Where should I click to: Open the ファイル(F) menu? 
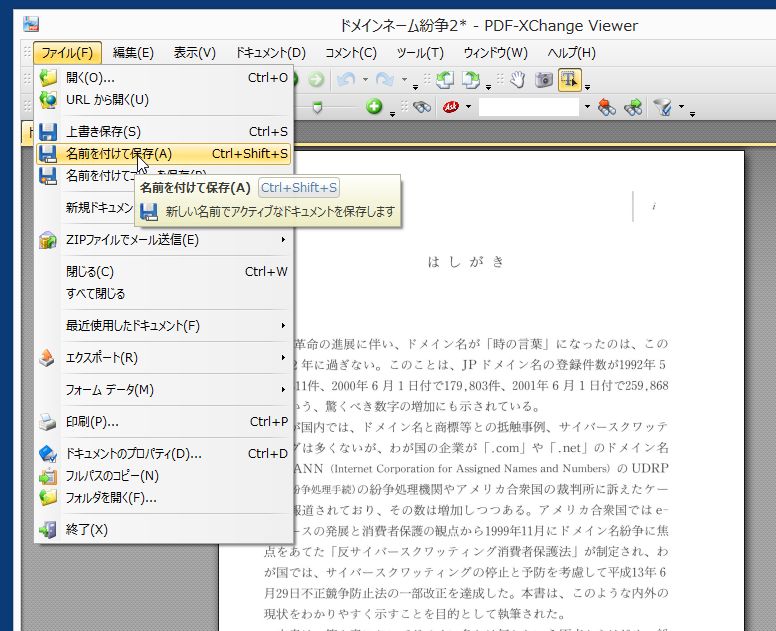coord(67,52)
